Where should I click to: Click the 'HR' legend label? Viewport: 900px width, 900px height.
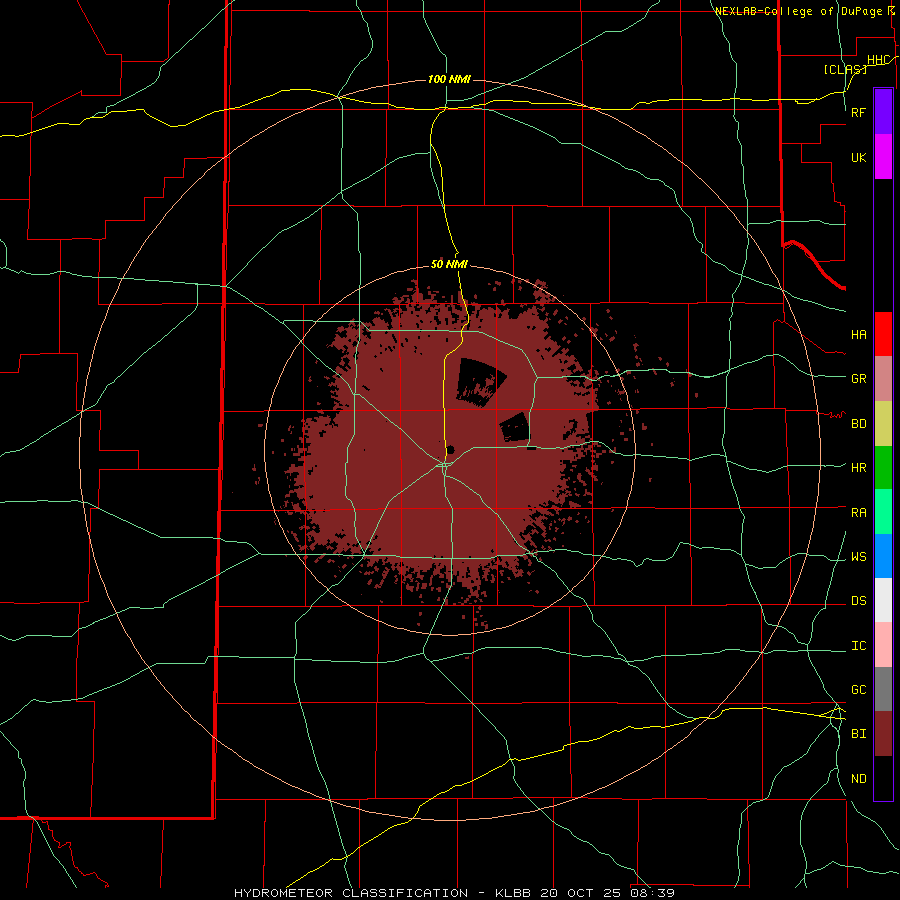(858, 468)
